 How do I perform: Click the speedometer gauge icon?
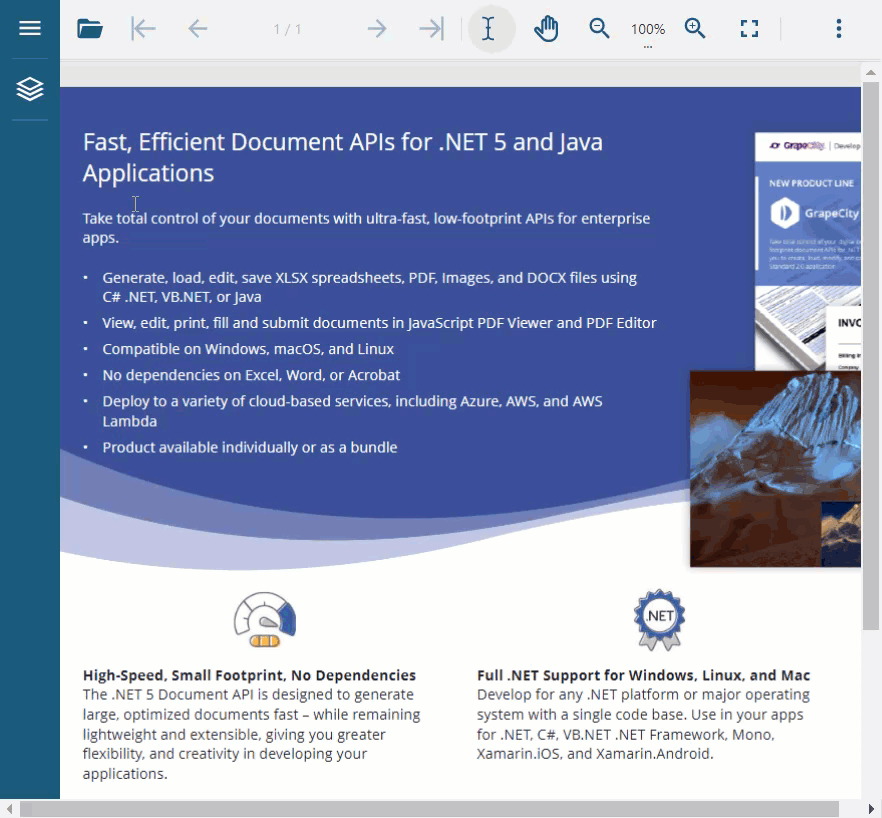point(265,620)
